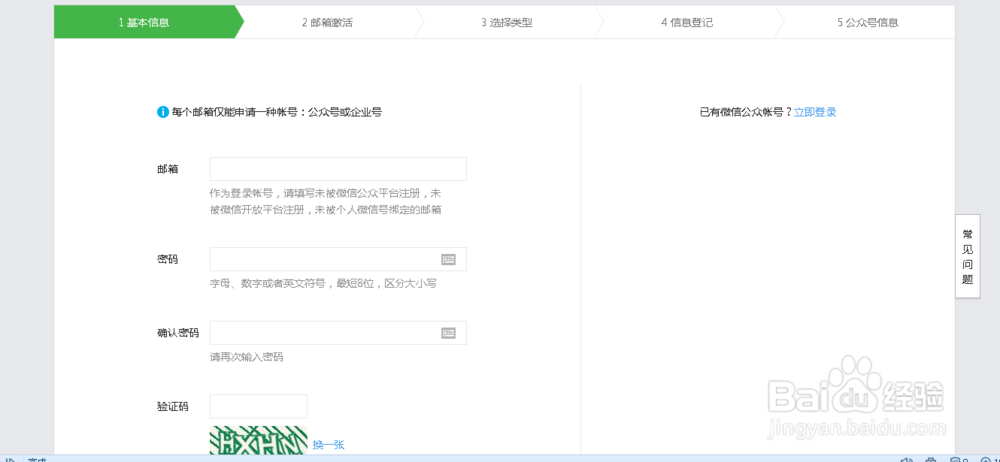Click into the 密码 input field

pyautogui.click(x=338, y=259)
